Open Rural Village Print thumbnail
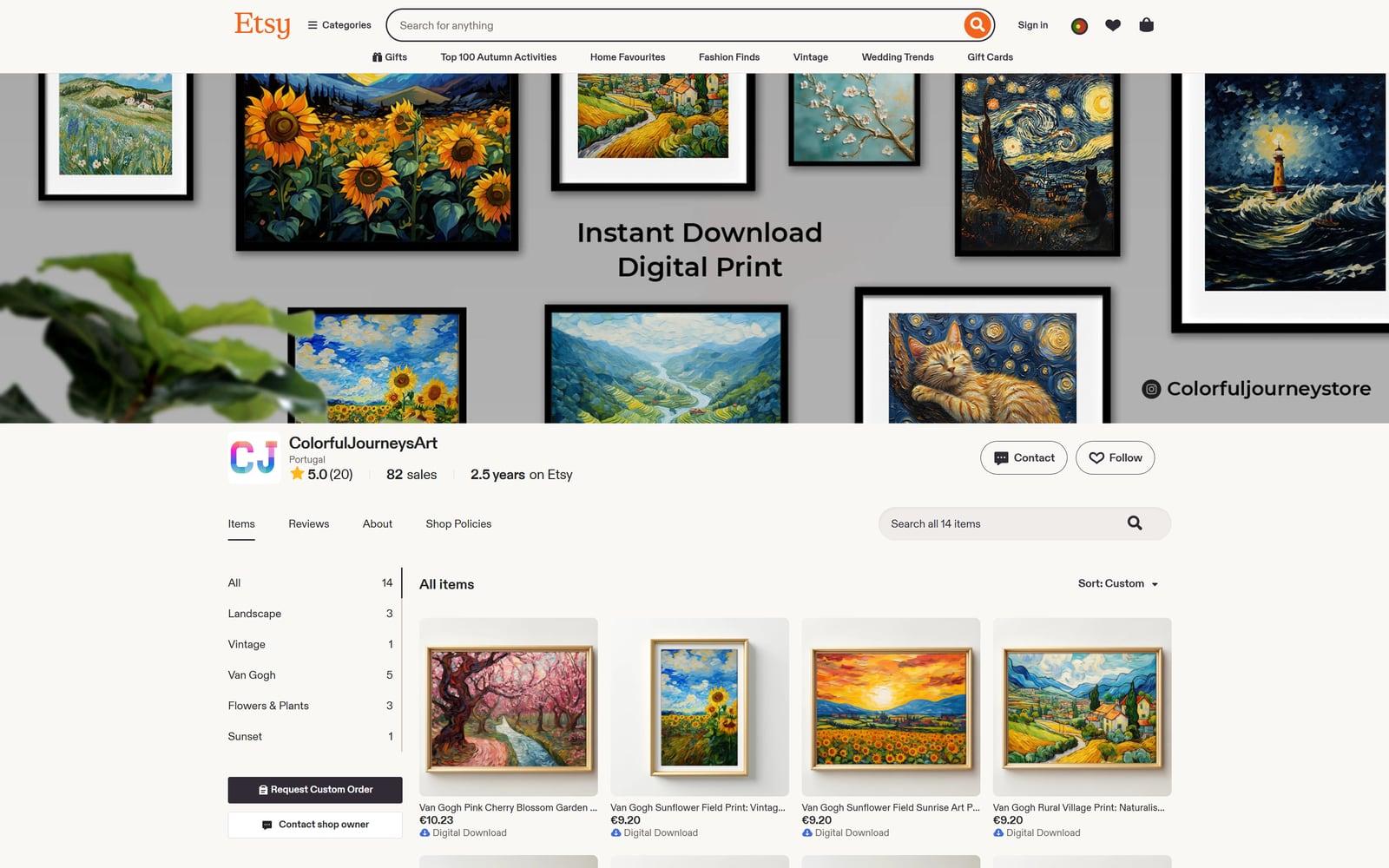1389x868 pixels. pos(1082,707)
